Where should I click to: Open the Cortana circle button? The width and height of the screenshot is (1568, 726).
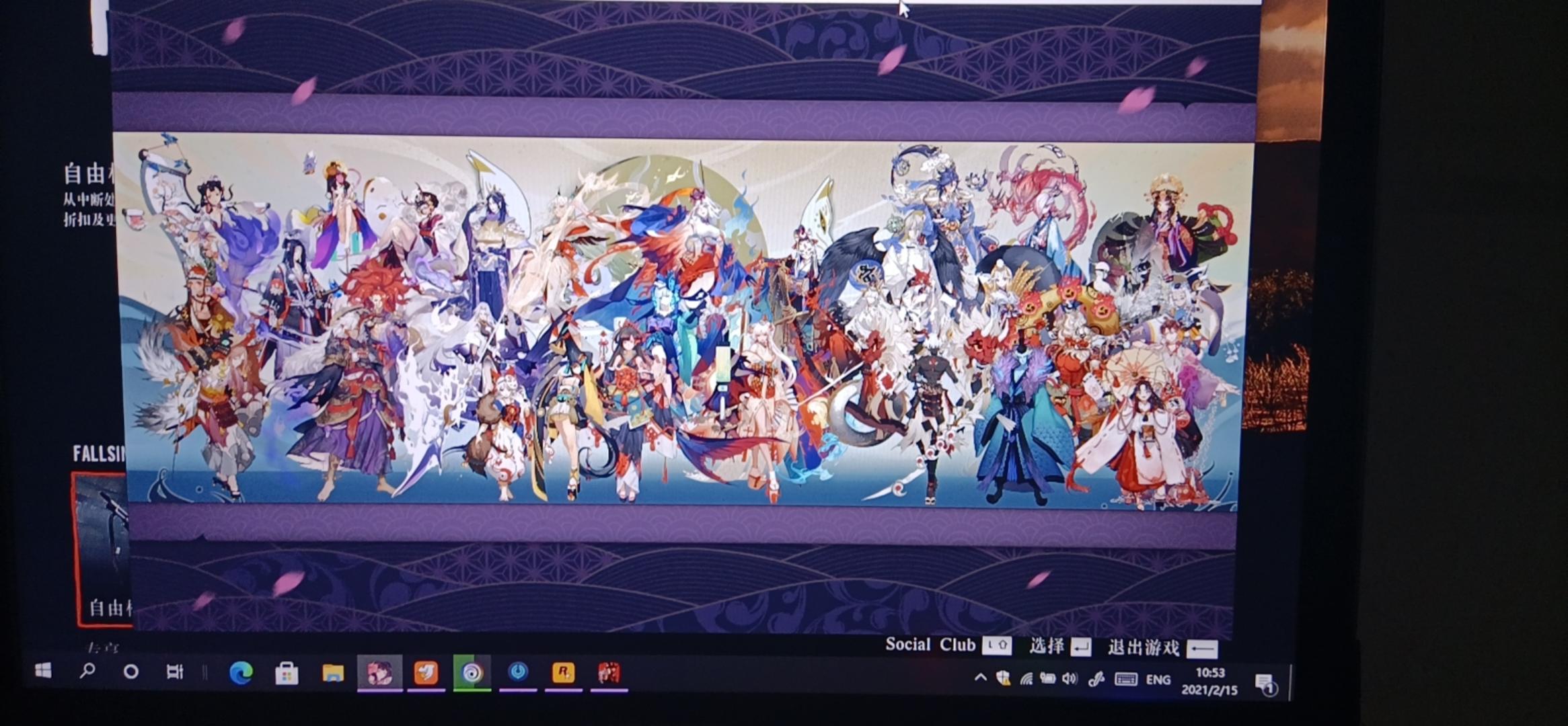(131, 672)
